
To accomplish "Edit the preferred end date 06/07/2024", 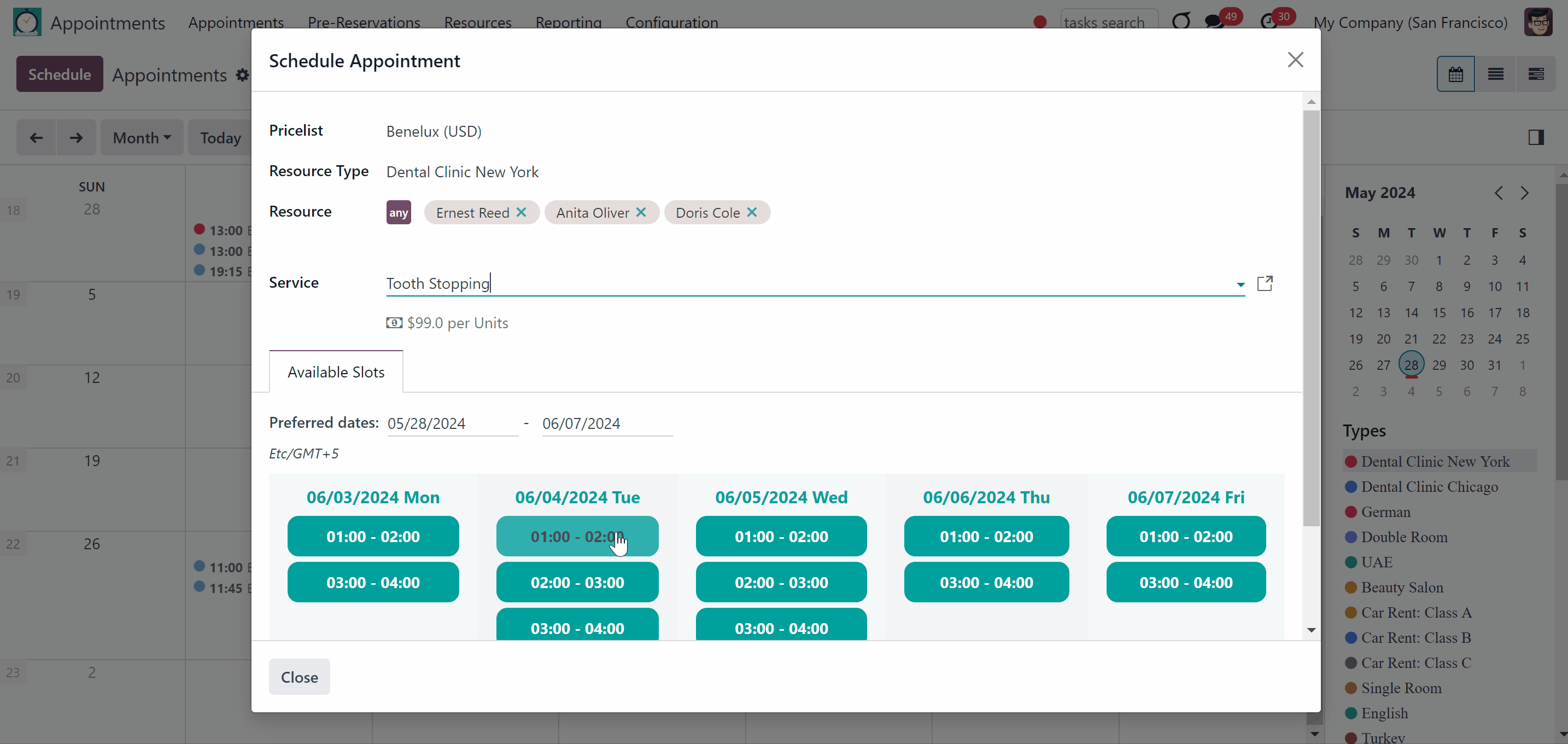I will click(x=607, y=424).
